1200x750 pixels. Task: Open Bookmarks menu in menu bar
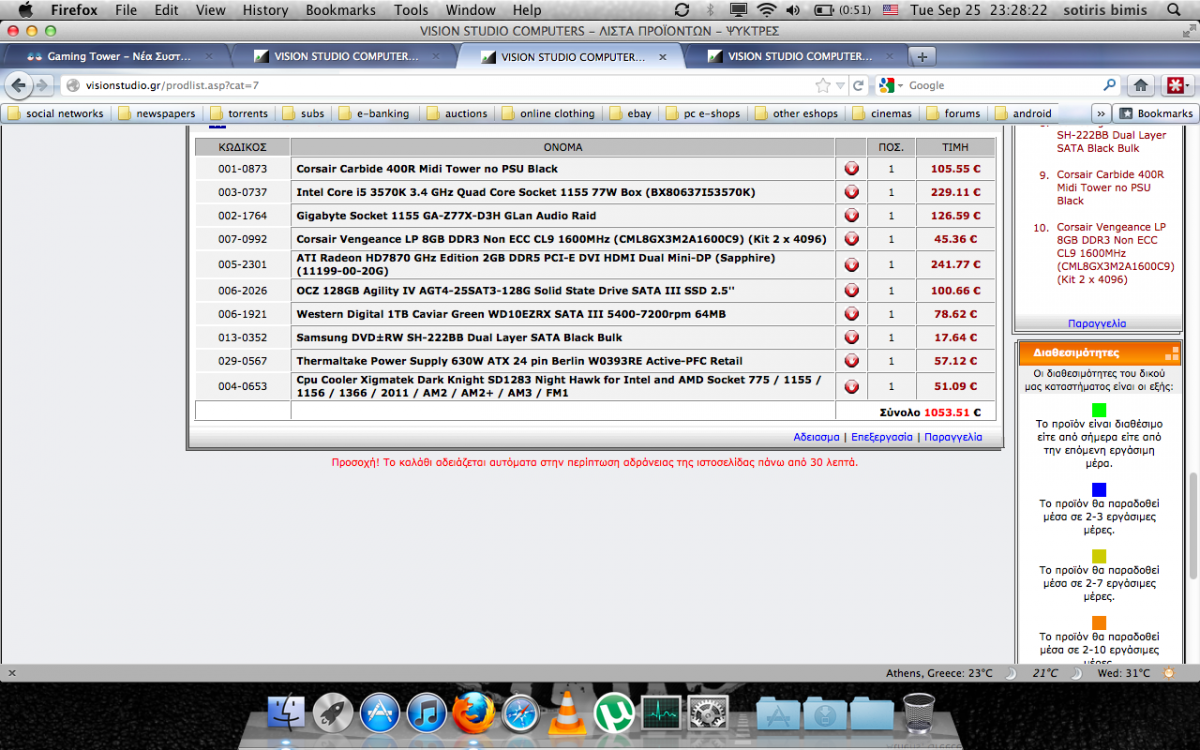pos(341,10)
